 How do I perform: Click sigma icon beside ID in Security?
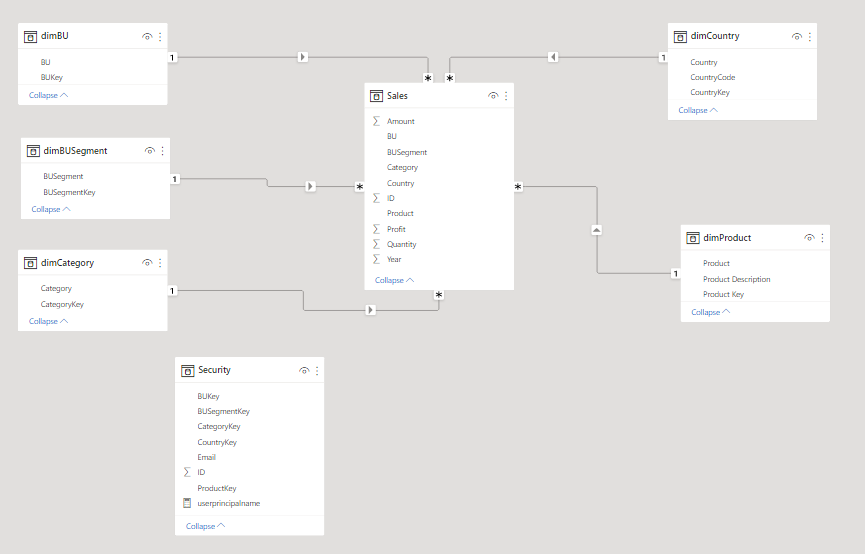[187, 472]
